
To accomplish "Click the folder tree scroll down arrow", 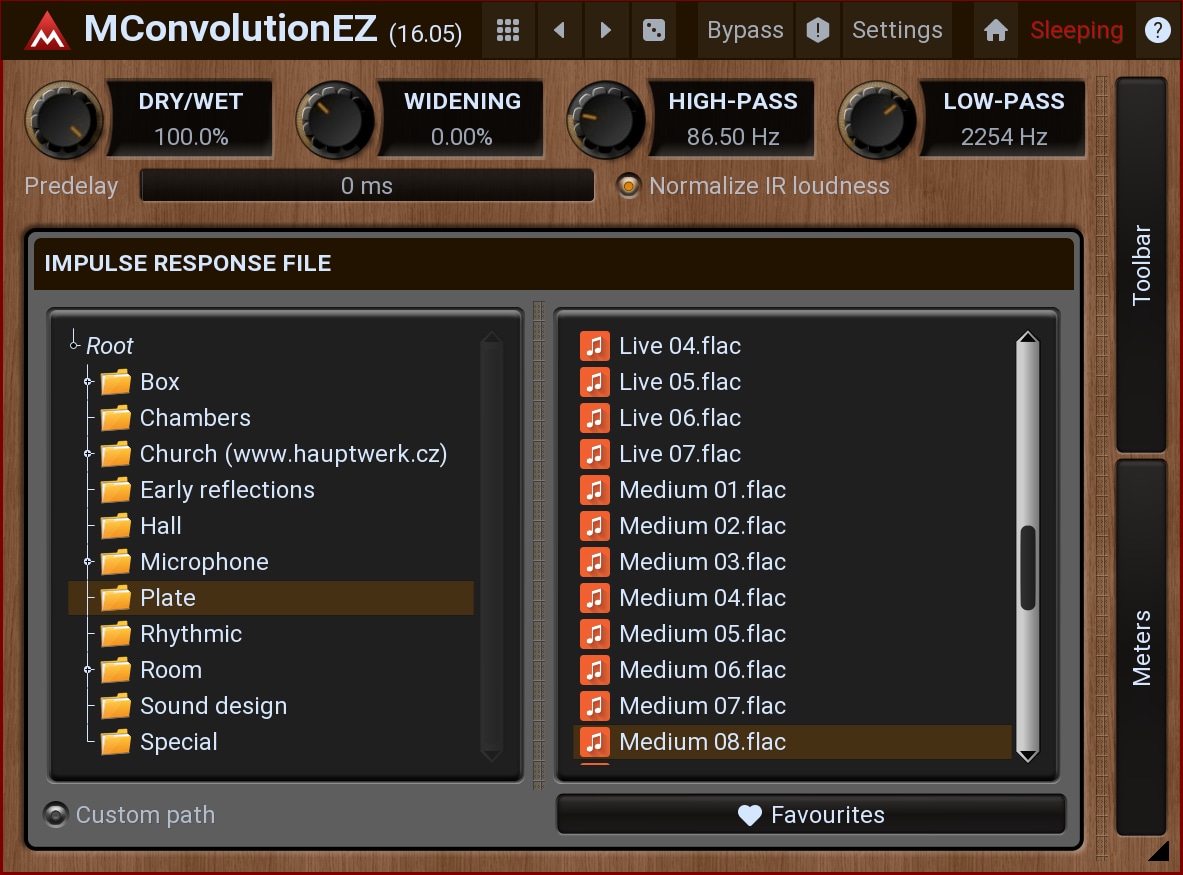I will click(x=491, y=754).
